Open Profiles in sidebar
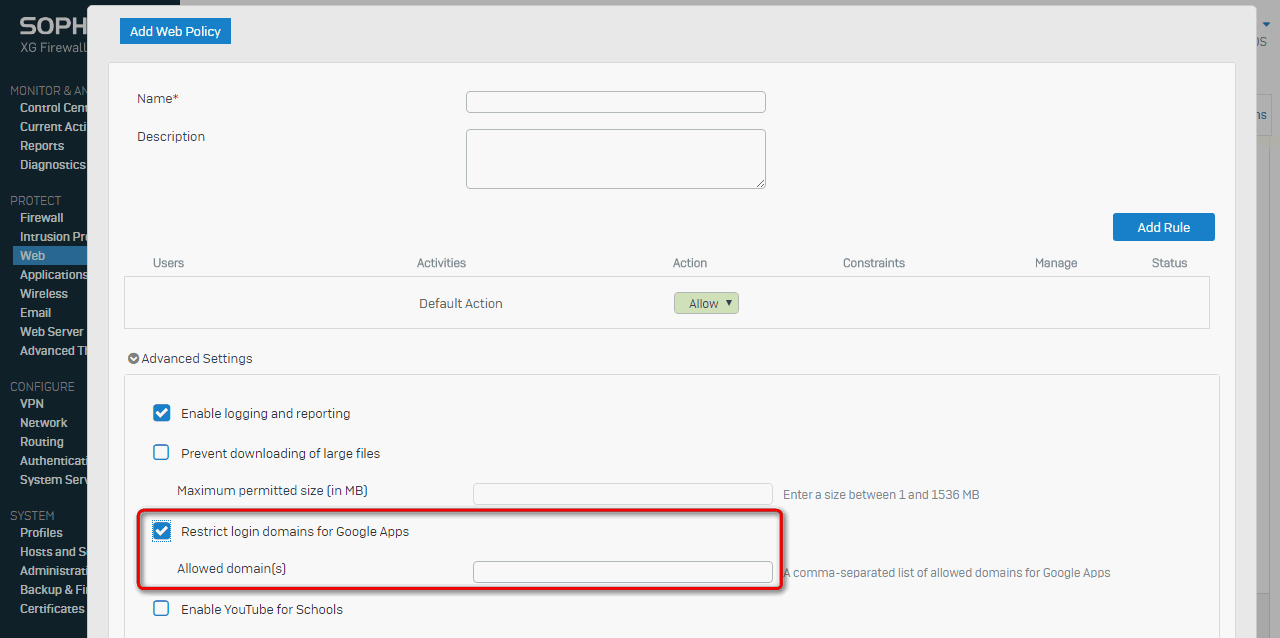 pyautogui.click(x=41, y=533)
